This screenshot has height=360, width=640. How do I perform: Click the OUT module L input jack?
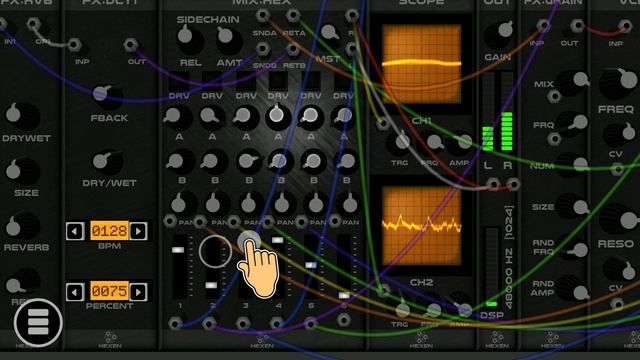493,184
